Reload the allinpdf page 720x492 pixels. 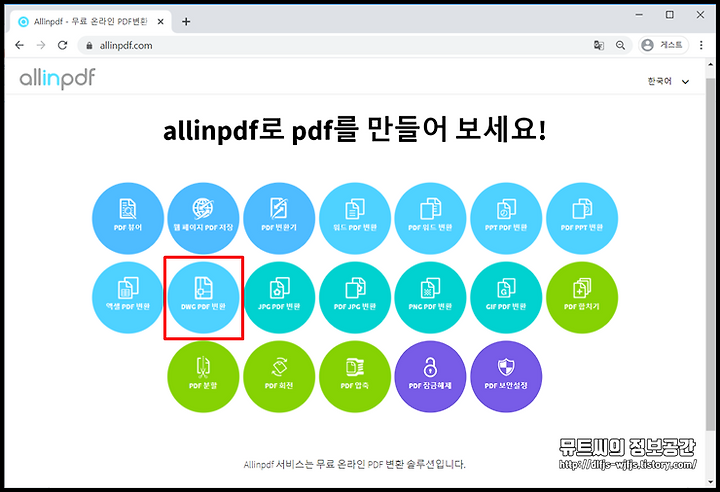tap(62, 45)
